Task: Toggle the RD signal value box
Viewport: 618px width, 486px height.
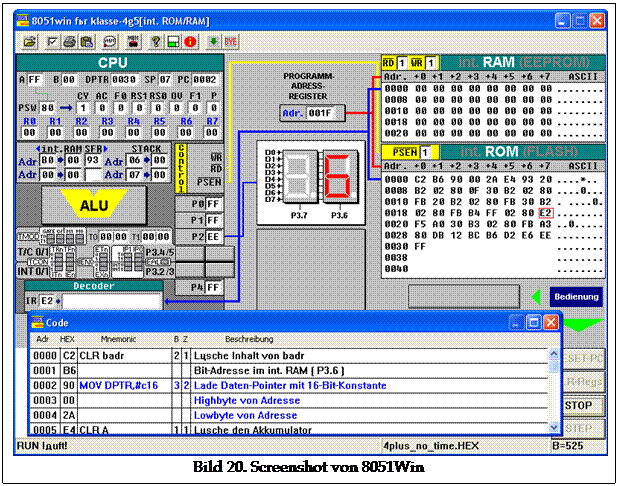Action: point(402,63)
